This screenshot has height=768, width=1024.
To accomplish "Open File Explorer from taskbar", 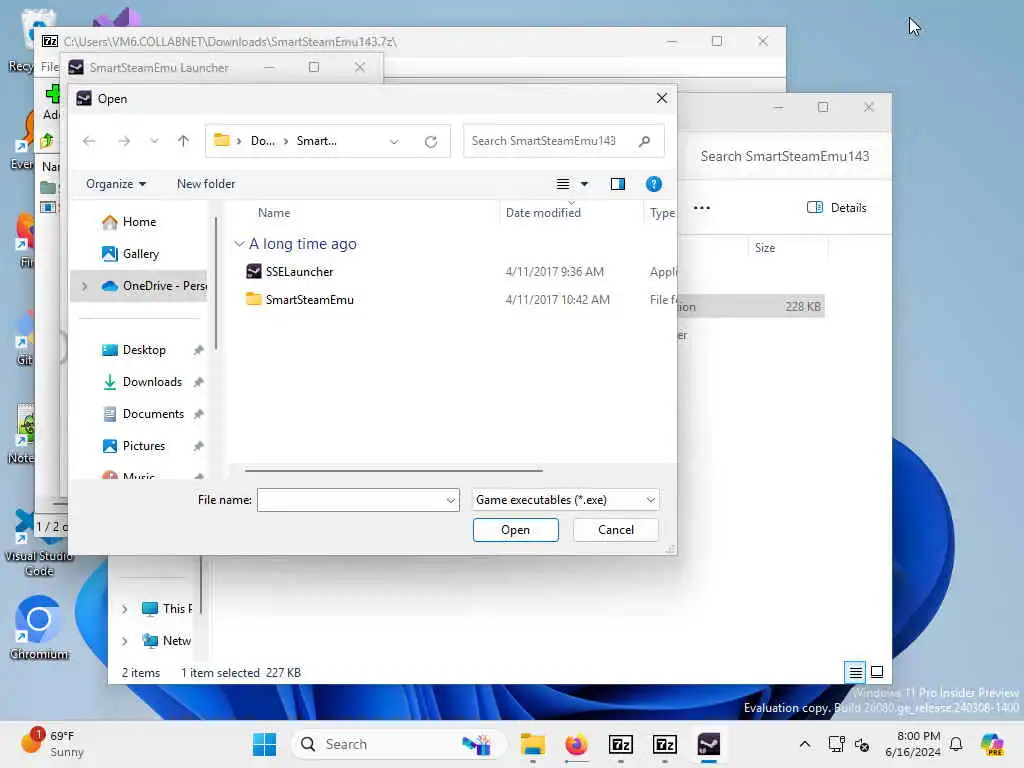I will coord(533,744).
